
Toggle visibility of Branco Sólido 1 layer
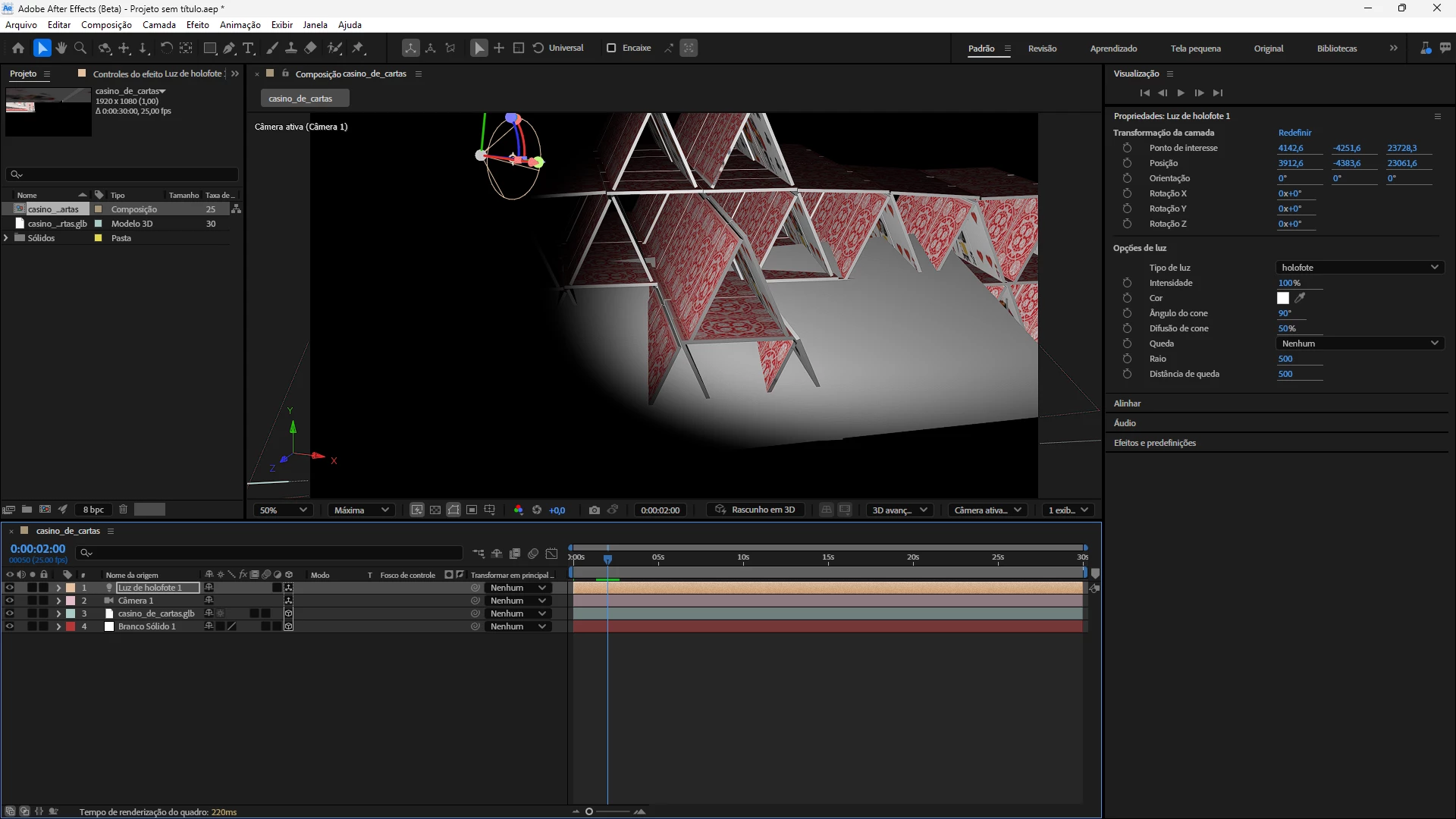tap(9, 626)
